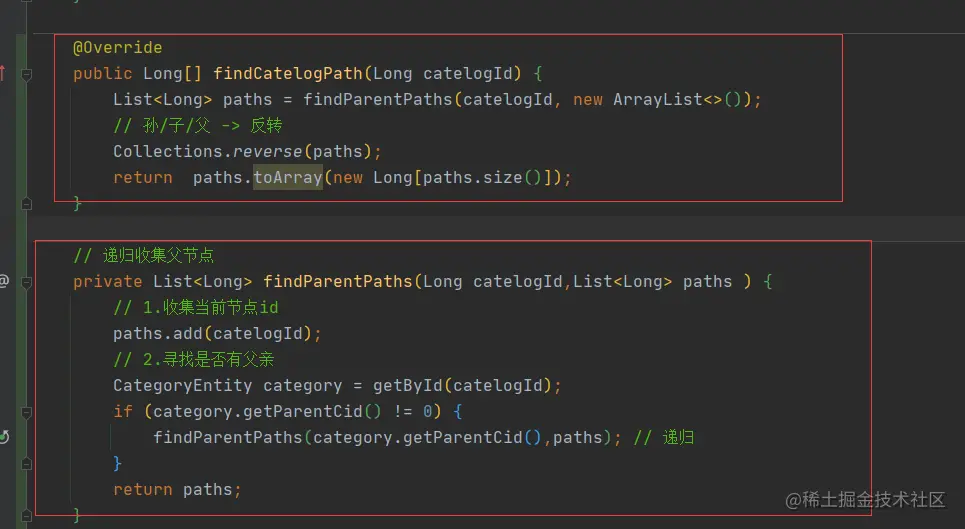Image resolution: width=965 pixels, height=529 pixels.
Task: Click the new ArrayList<>() expression
Action: point(658,99)
